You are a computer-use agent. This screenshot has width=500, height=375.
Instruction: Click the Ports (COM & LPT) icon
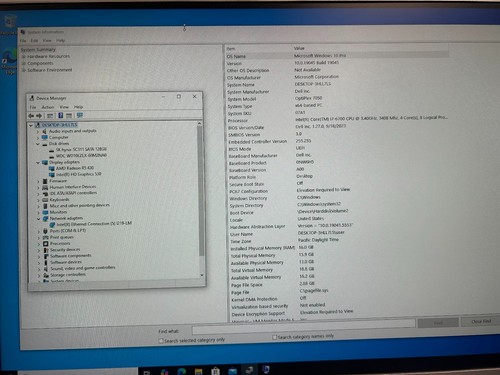coord(46,231)
